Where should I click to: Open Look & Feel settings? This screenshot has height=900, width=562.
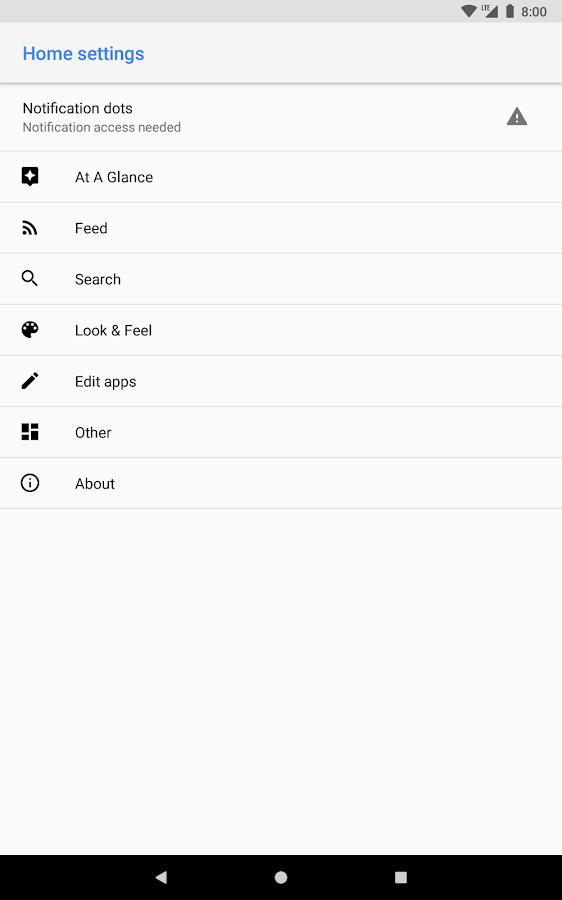coord(281,330)
